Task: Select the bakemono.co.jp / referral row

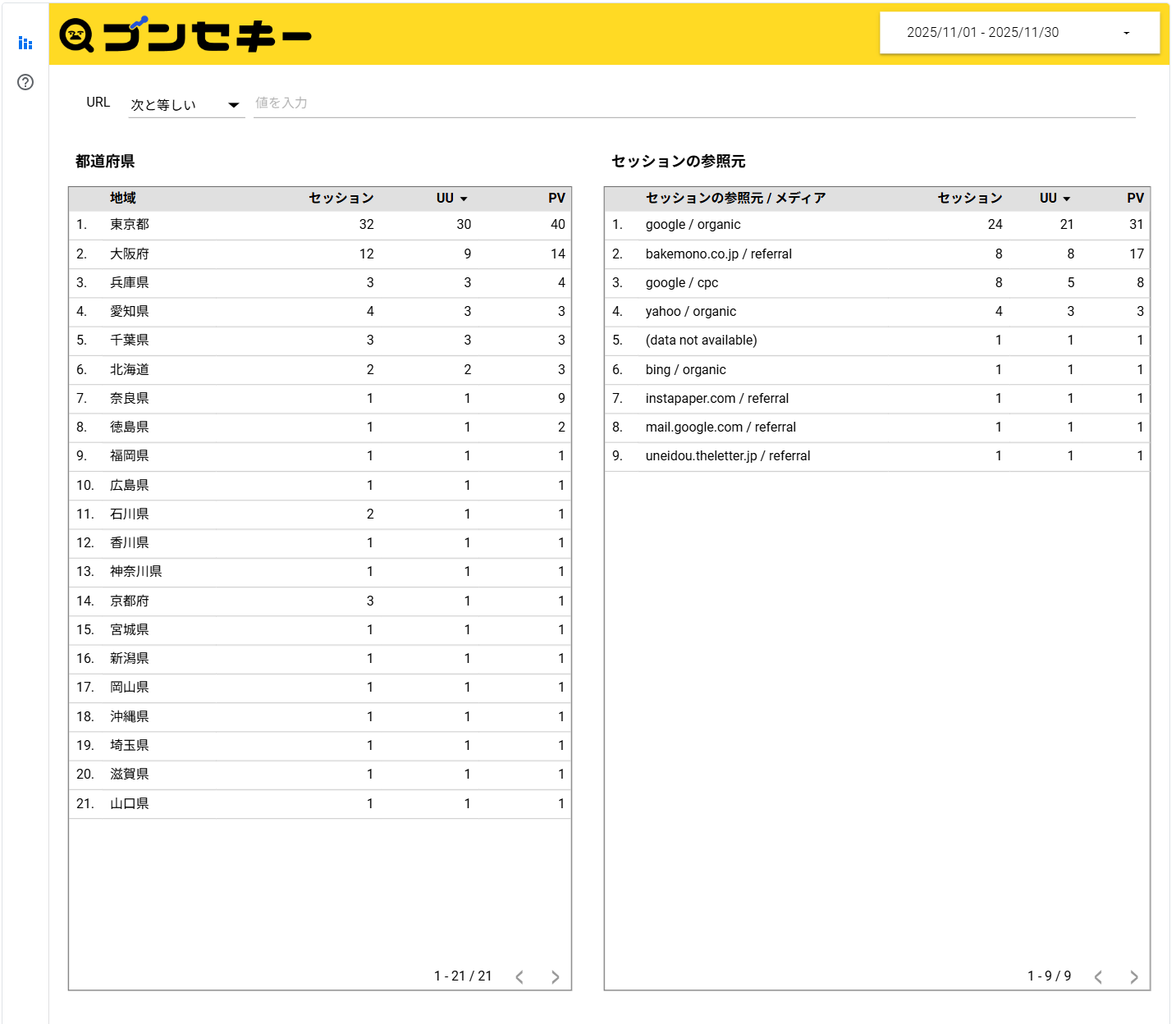Action: 718,254
